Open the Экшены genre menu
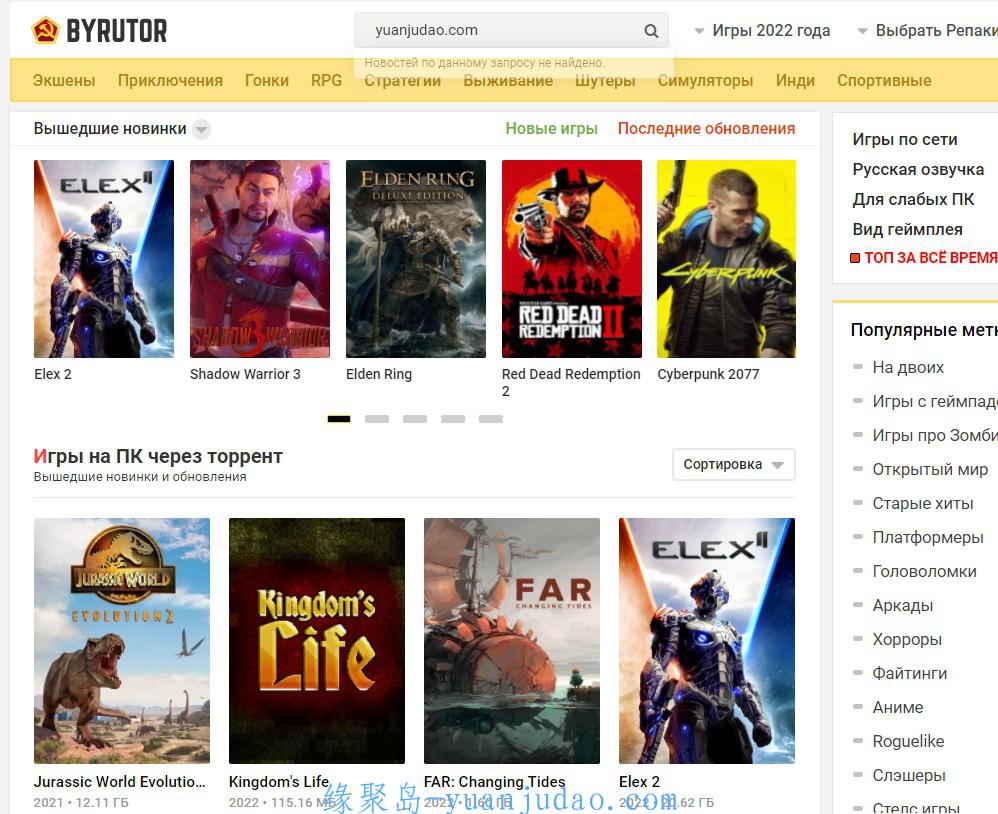The width and height of the screenshot is (998, 814). (64, 81)
